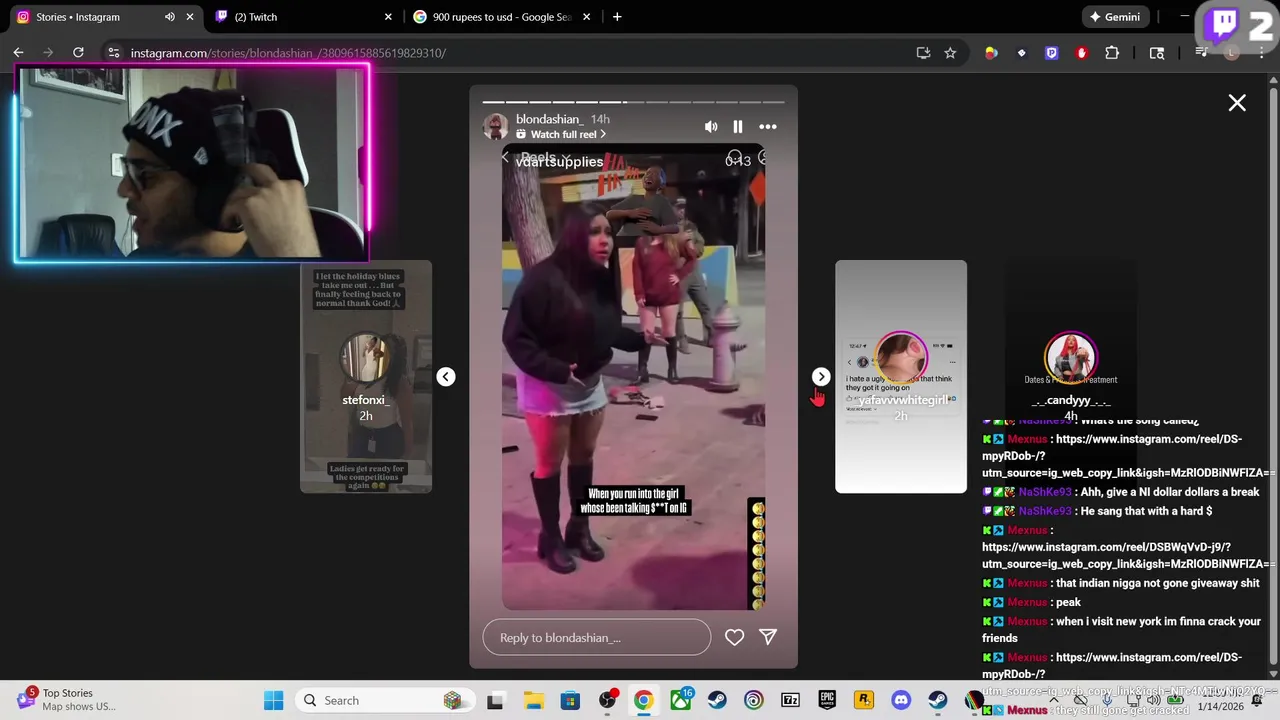The image size is (1280, 720).
Task: Open Chrome media controls icon
Action: [x=1201, y=53]
